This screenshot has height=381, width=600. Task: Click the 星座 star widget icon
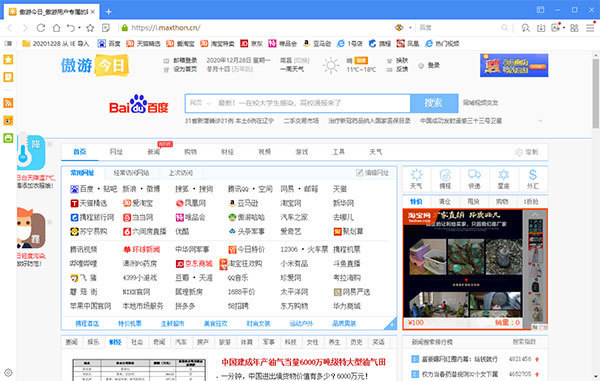point(504,179)
